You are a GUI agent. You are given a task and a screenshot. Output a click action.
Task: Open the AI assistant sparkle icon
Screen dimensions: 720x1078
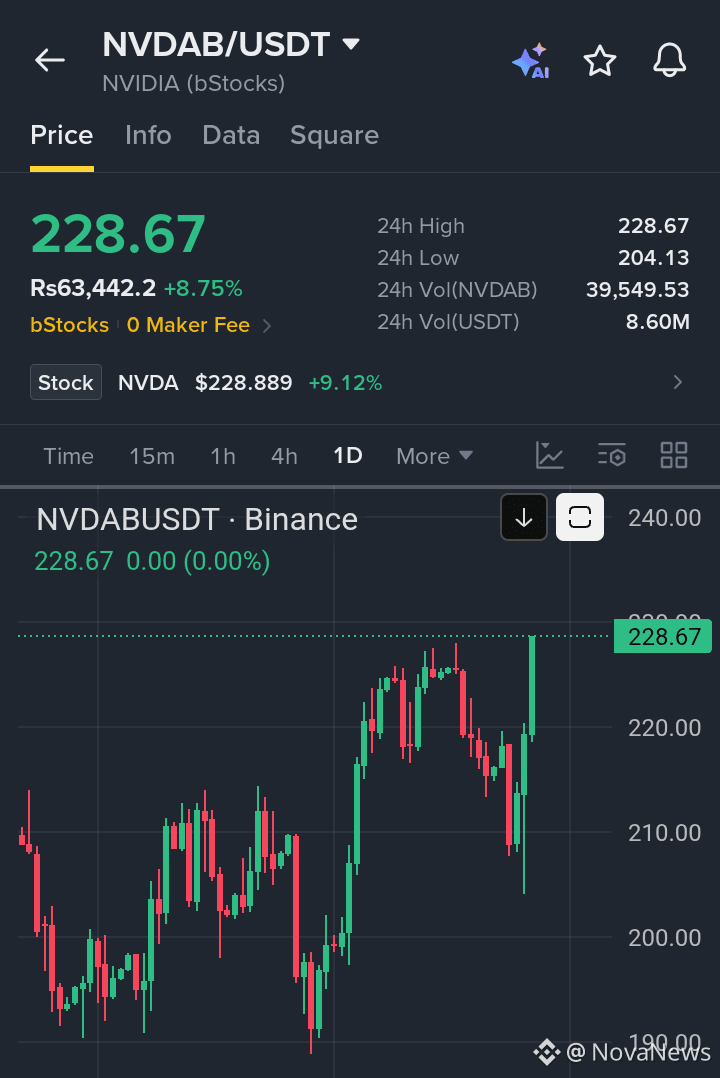pos(531,60)
